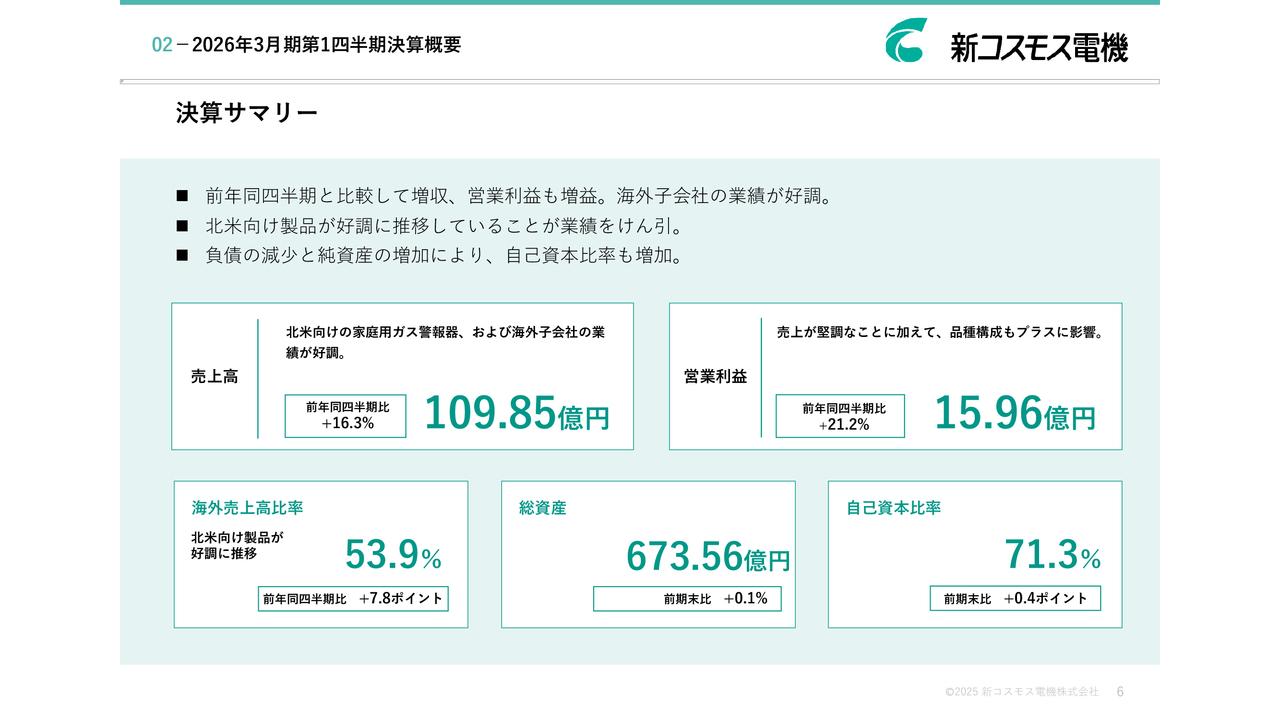Click the 53.9% value

click(393, 554)
